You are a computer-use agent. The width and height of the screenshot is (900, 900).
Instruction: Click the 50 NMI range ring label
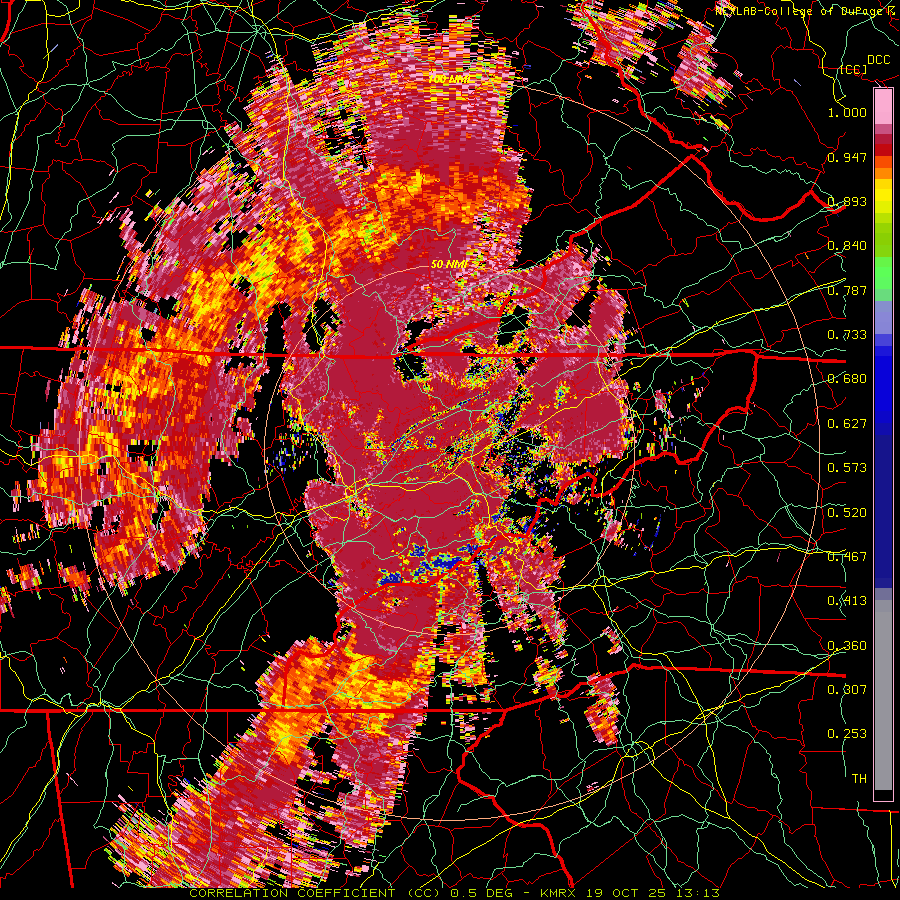(x=449, y=265)
